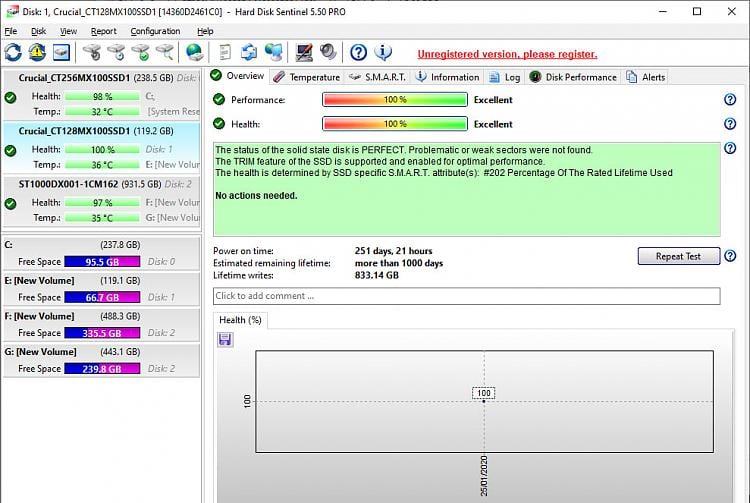Click the Refresh icon in the toolbar
The width and height of the screenshot is (750, 503).
tap(13, 52)
